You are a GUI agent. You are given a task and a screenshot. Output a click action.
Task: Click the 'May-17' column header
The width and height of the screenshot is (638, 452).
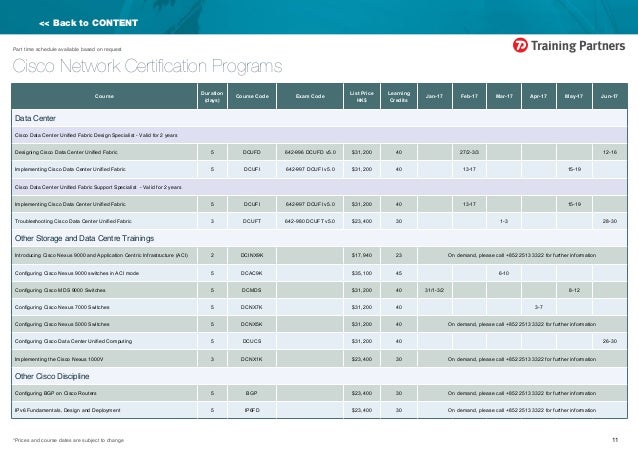[574, 96]
